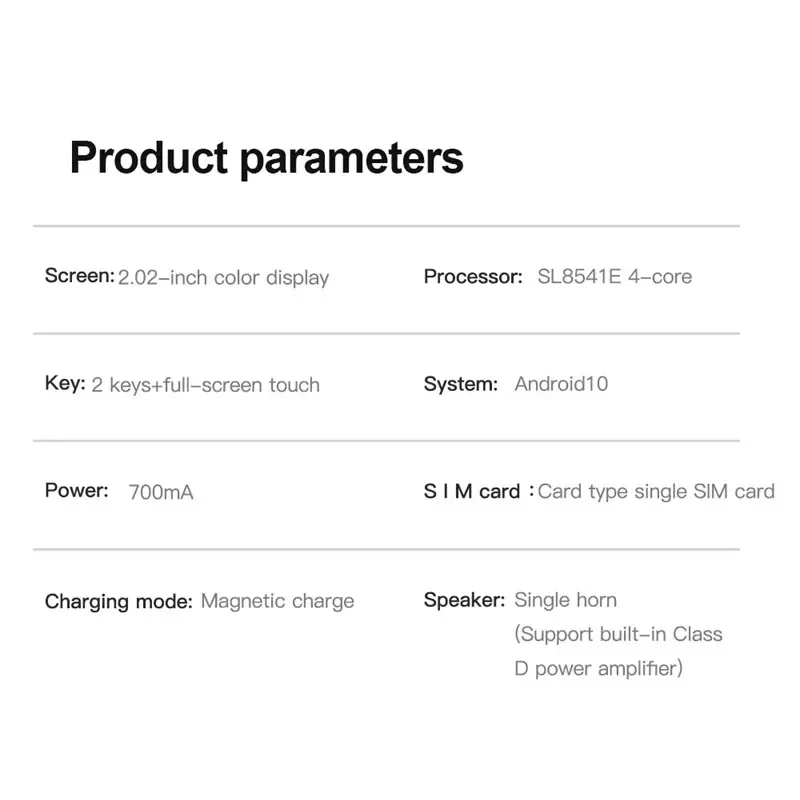Select the "System:" label
This screenshot has height=800, width=800.
click(460, 384)
